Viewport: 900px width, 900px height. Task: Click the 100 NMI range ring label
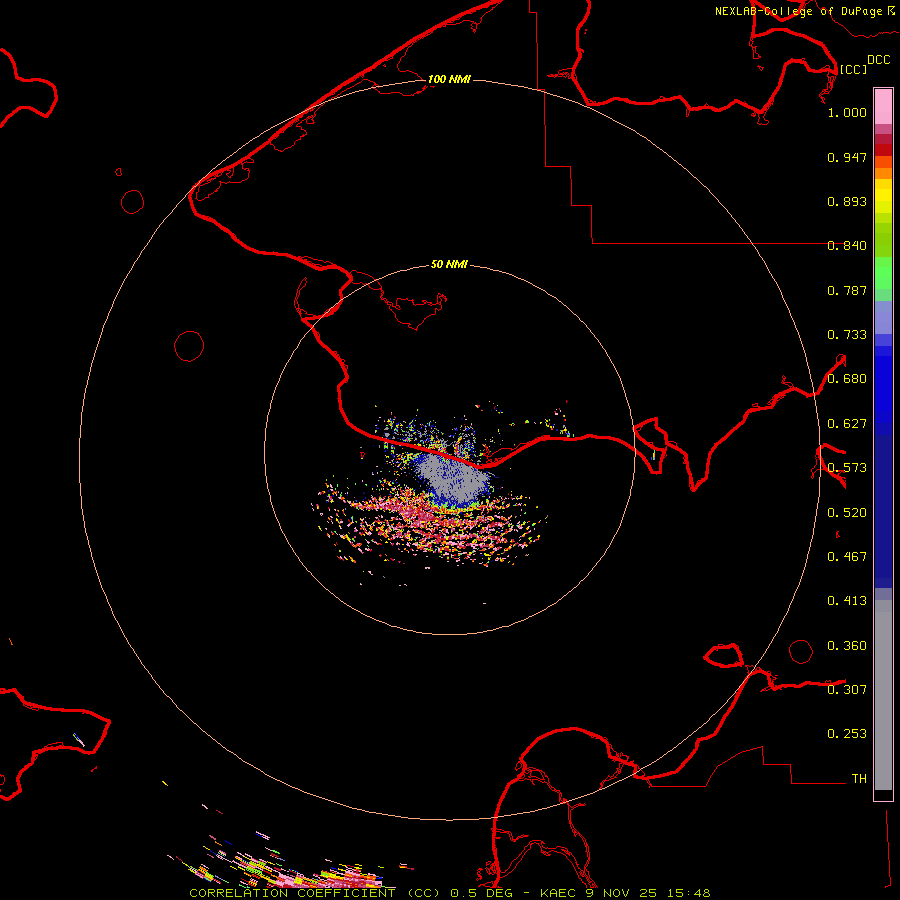click(449, 79)
